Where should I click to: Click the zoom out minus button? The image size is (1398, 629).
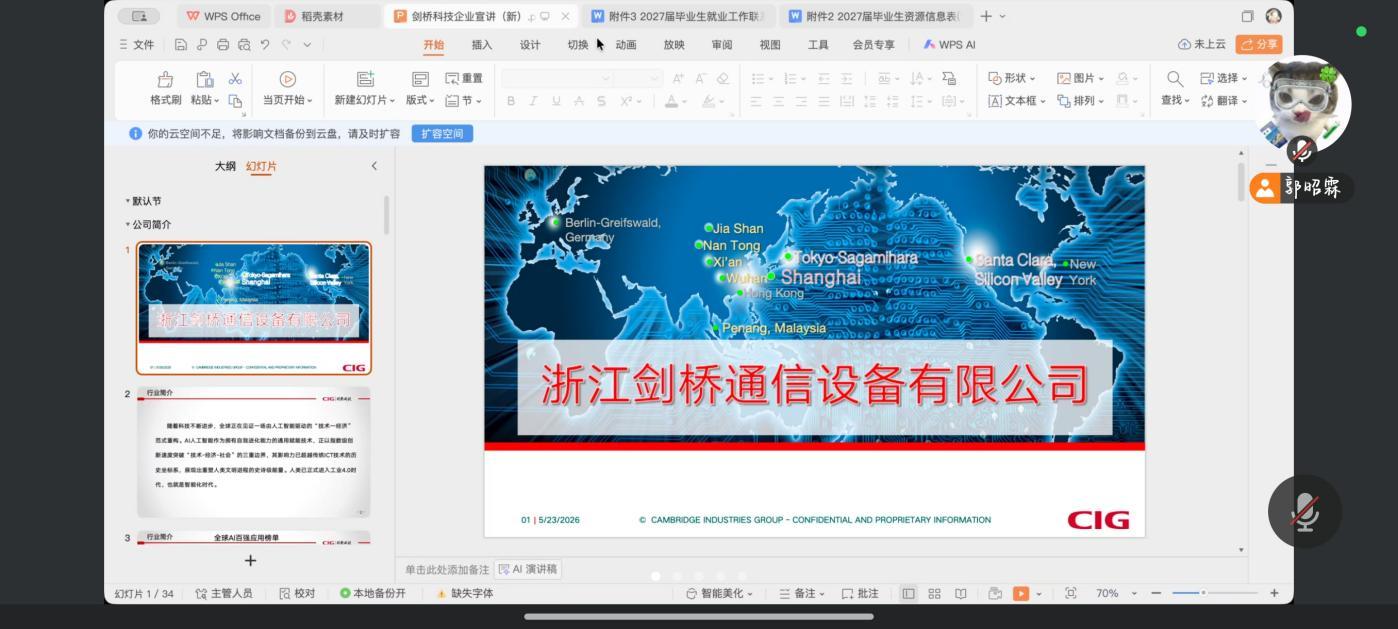[x=1156, y=593]
